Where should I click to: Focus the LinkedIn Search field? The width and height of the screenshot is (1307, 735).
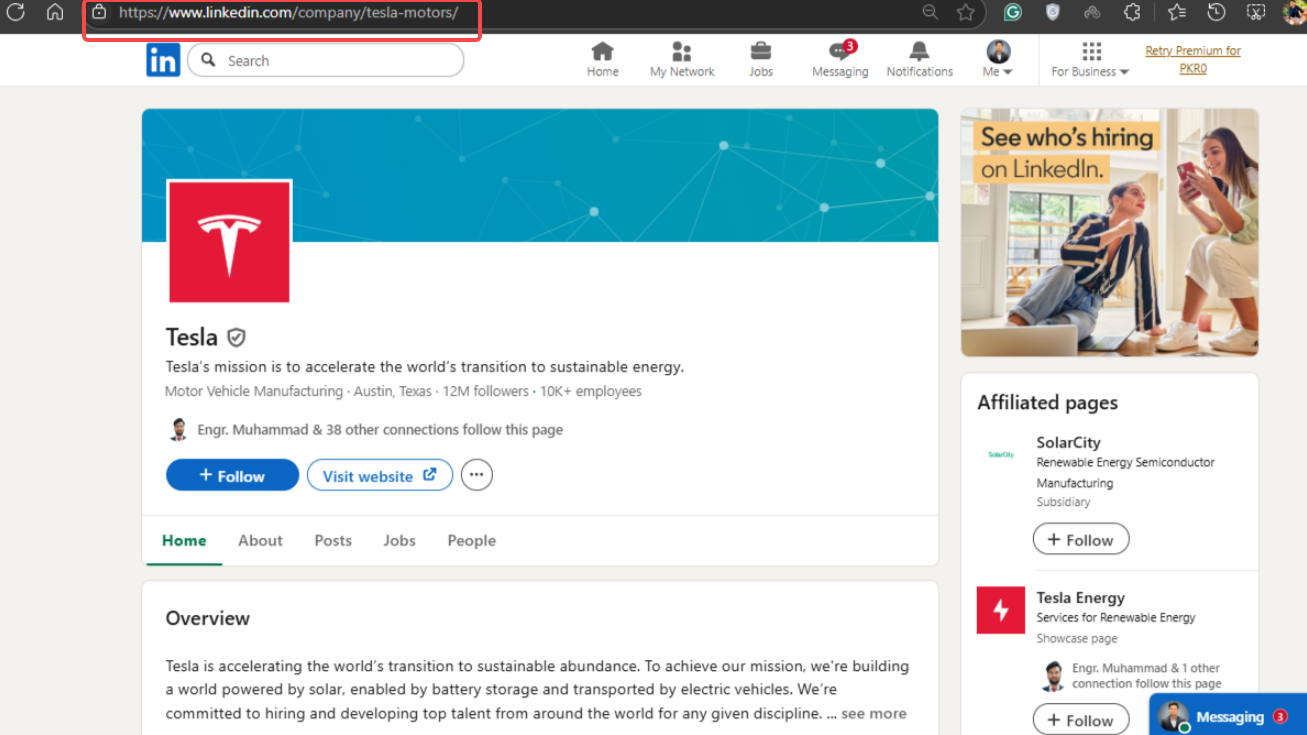(326, 60)
